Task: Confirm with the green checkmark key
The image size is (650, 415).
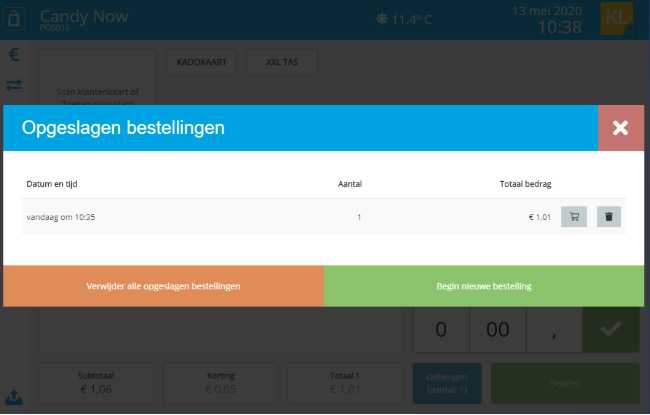Action: point(611,330)
